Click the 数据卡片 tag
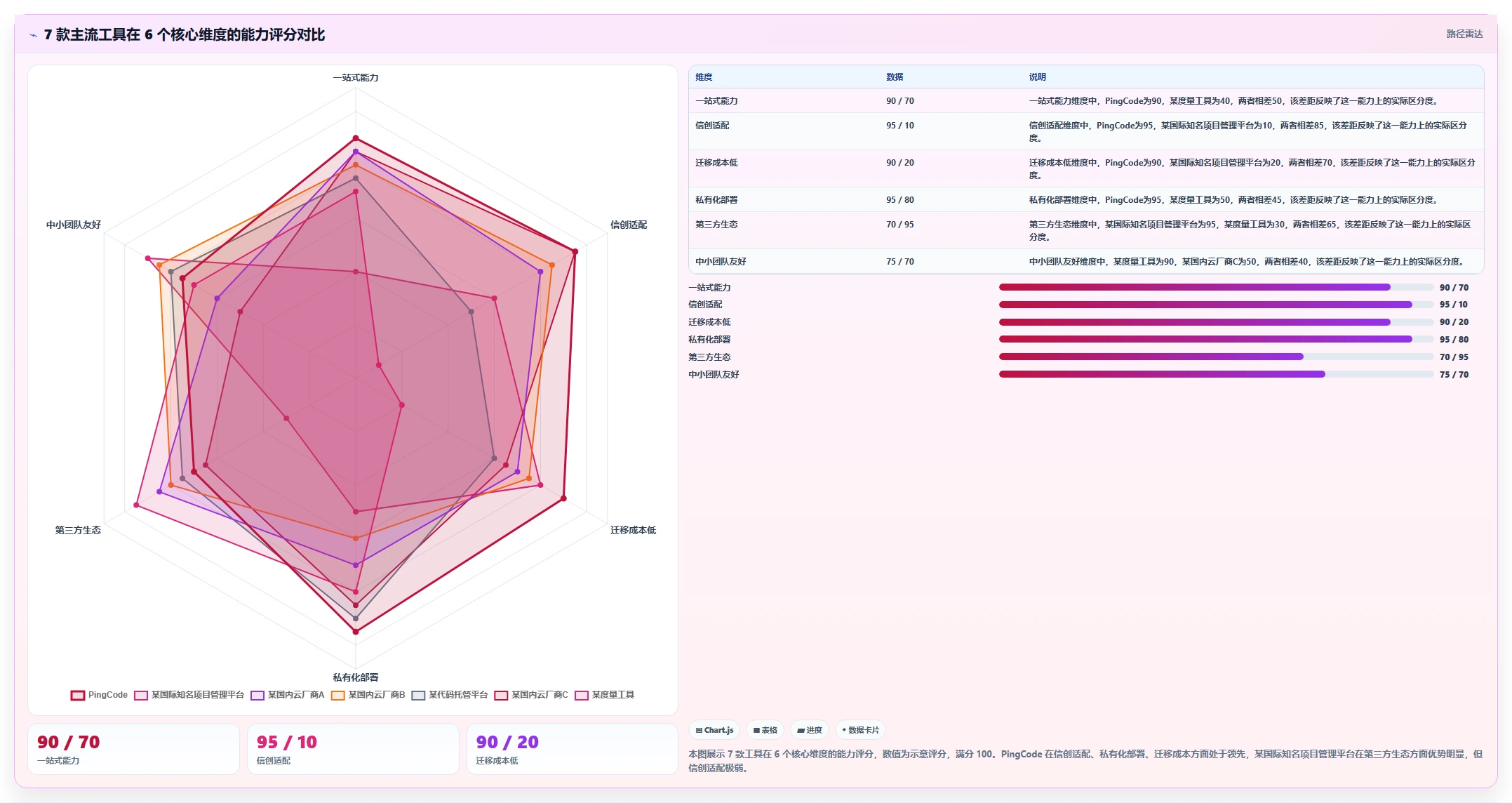The height and width of the screenshot is (803, 1512). tap(860, 730)
